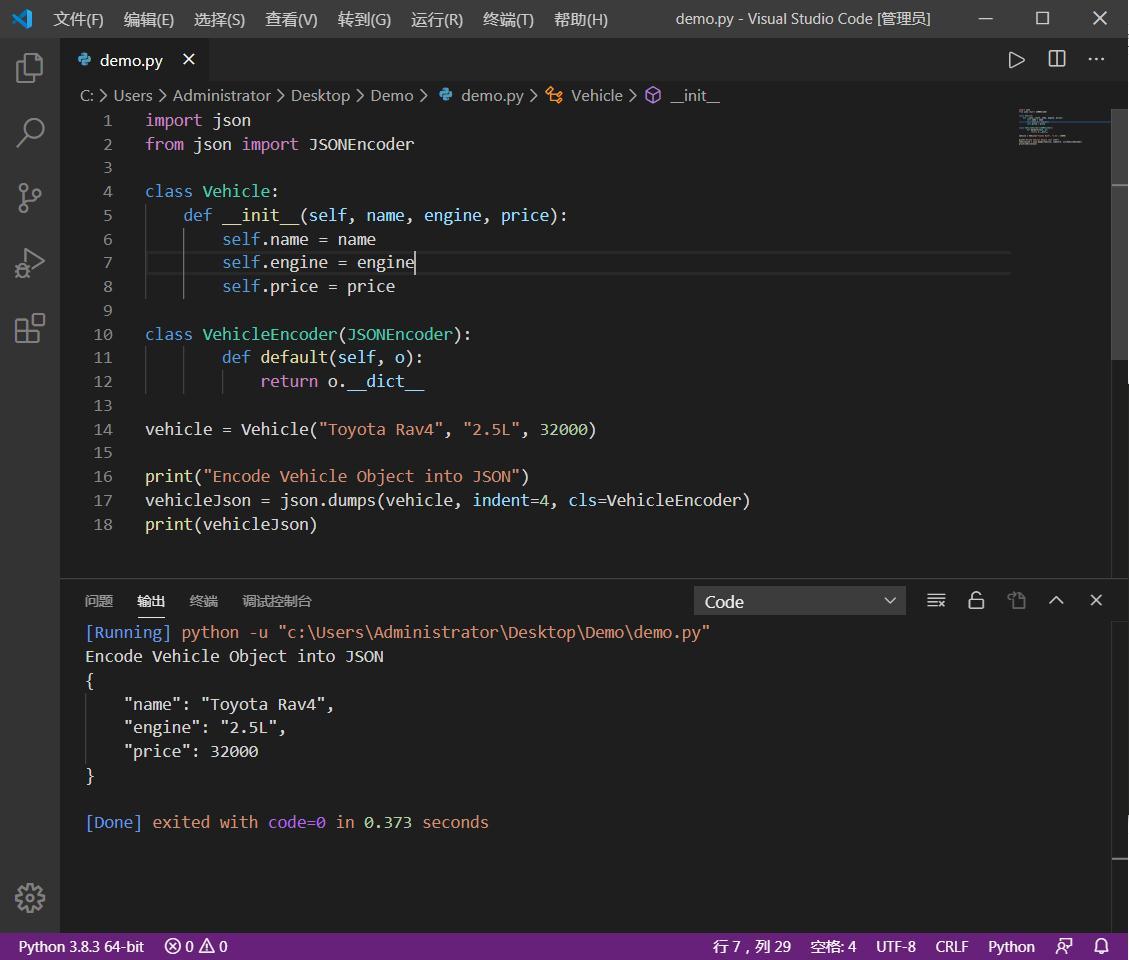Open the output channel dropdown showing Code
Screen dimensions: 1129x960
click(799, 600)
